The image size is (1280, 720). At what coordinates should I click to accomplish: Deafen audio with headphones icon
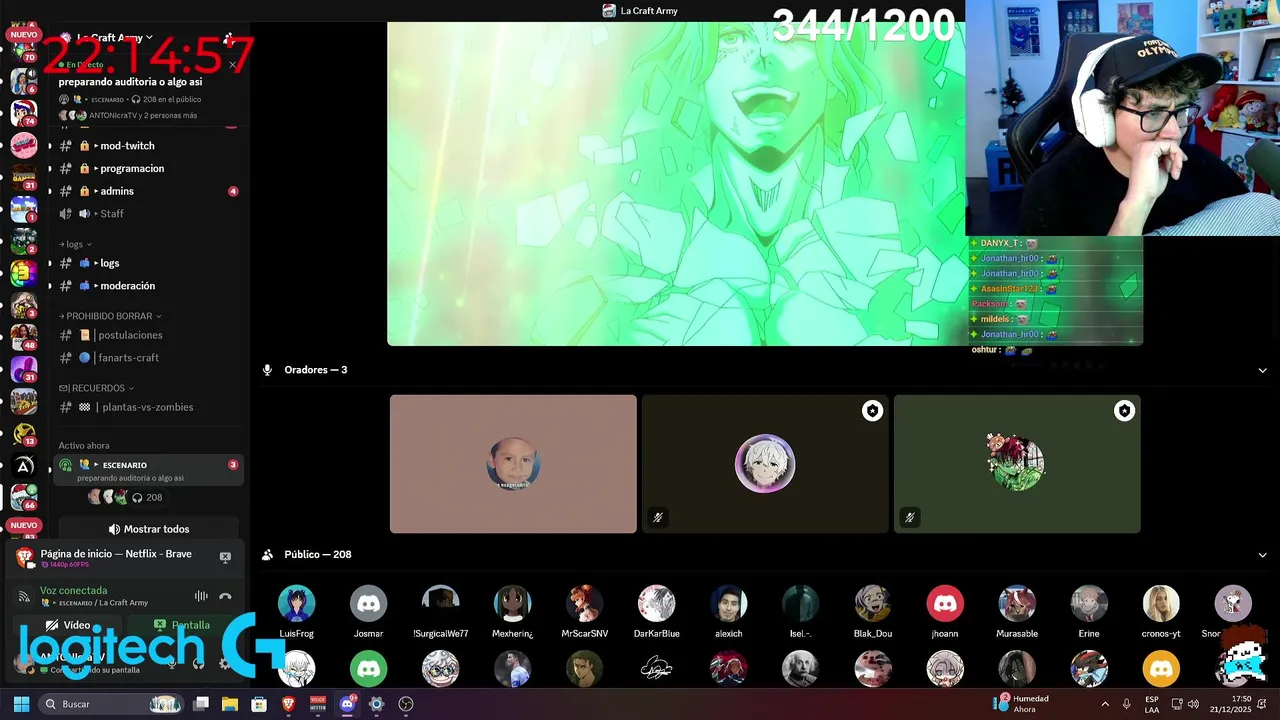pos(198,663)
